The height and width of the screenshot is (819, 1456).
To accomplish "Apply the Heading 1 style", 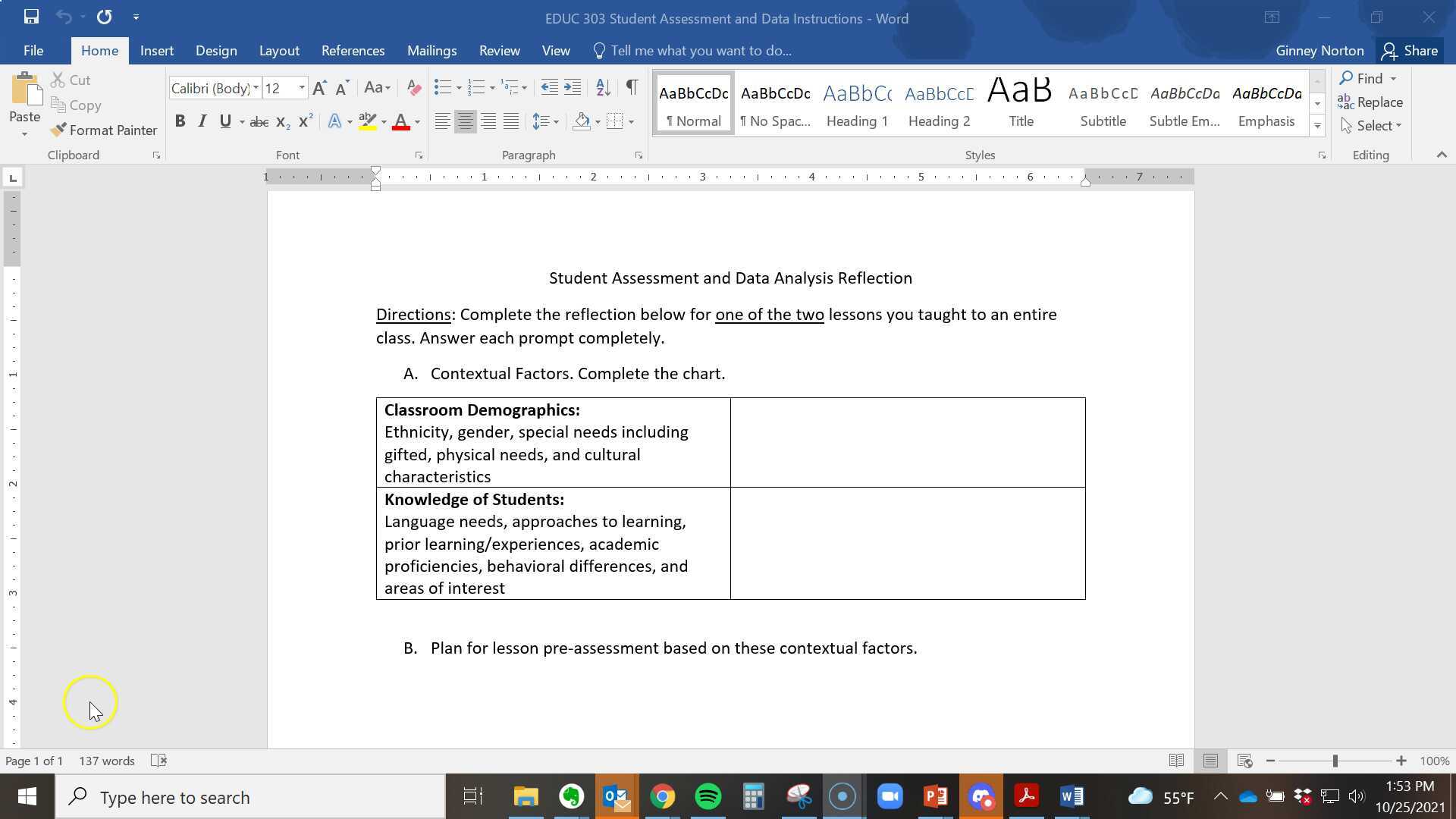I will tap(856, 102).
